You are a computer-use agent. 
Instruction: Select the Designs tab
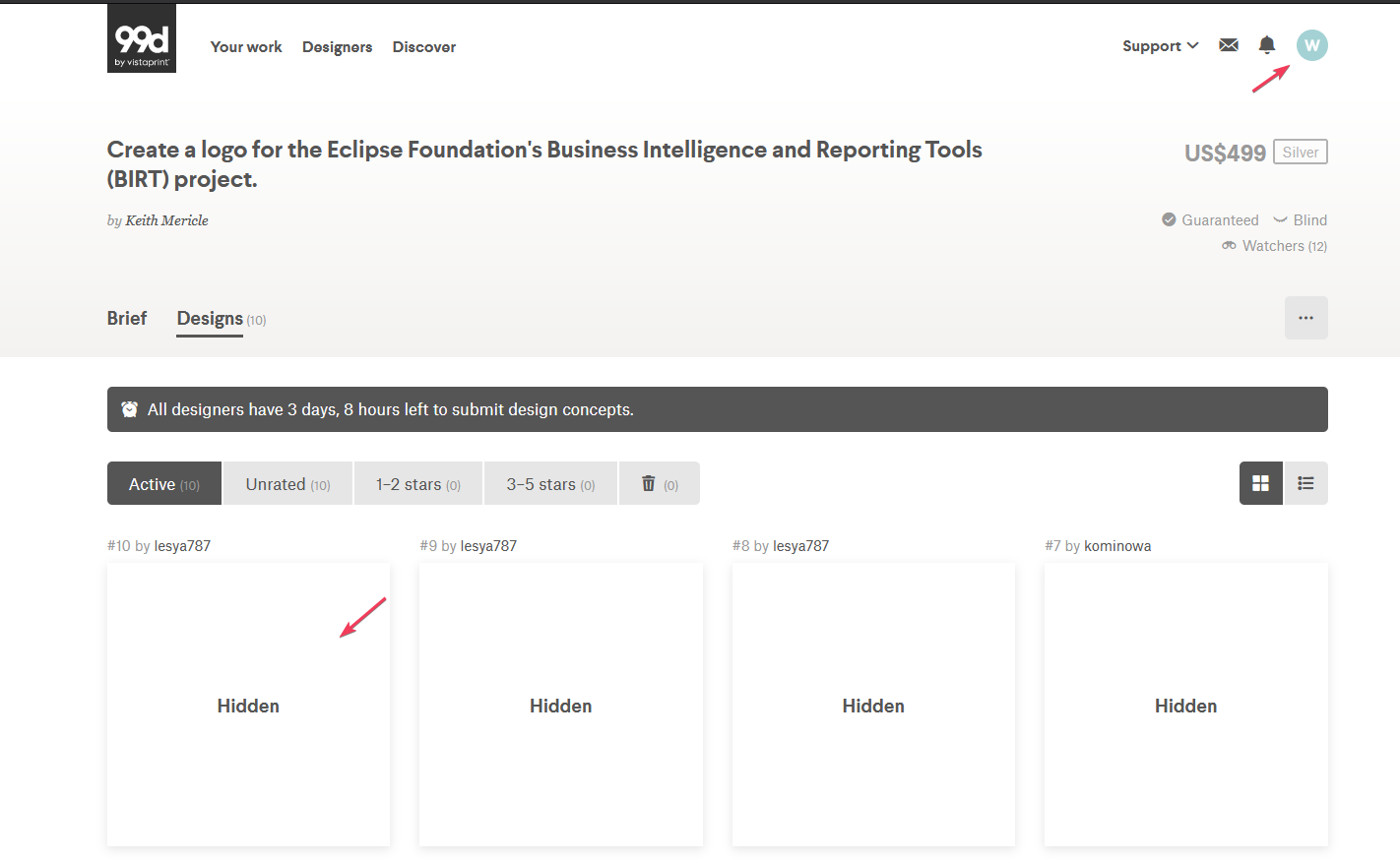(x=211, y=319)
